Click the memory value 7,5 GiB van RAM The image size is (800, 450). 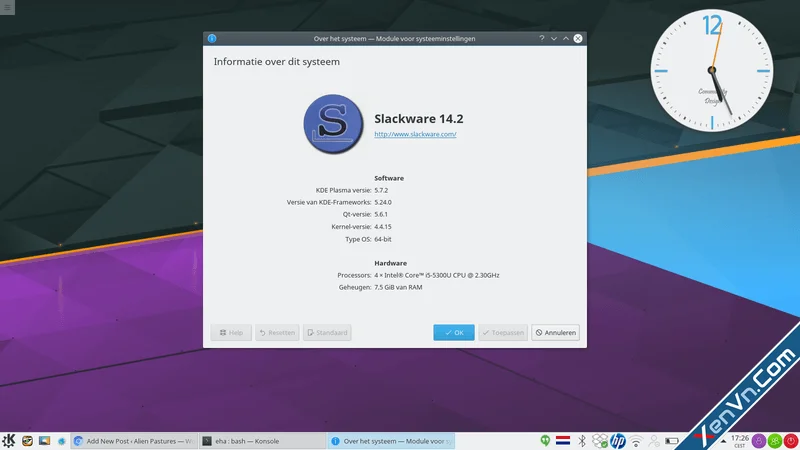pos(398,287)
